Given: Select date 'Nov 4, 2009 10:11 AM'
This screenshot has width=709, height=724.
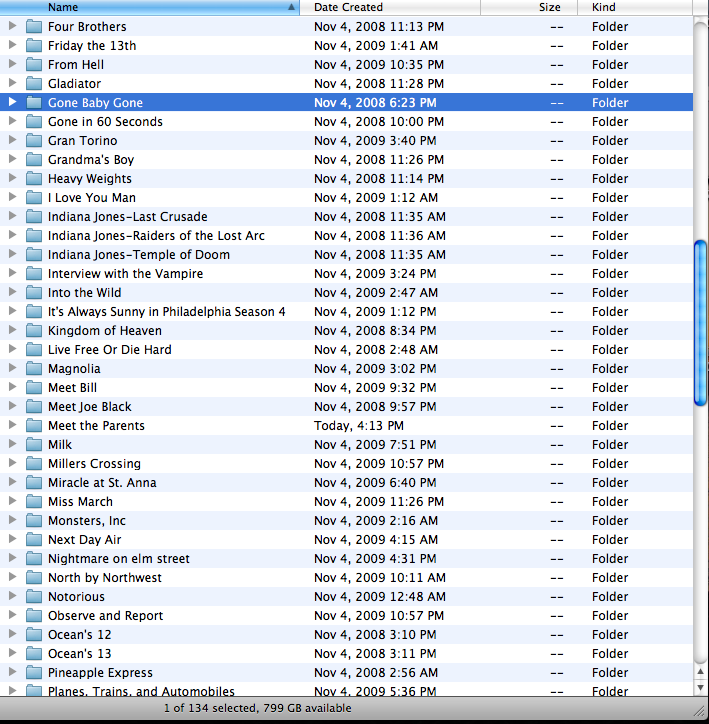Looking at the screenshot, I should pos(379,578).
